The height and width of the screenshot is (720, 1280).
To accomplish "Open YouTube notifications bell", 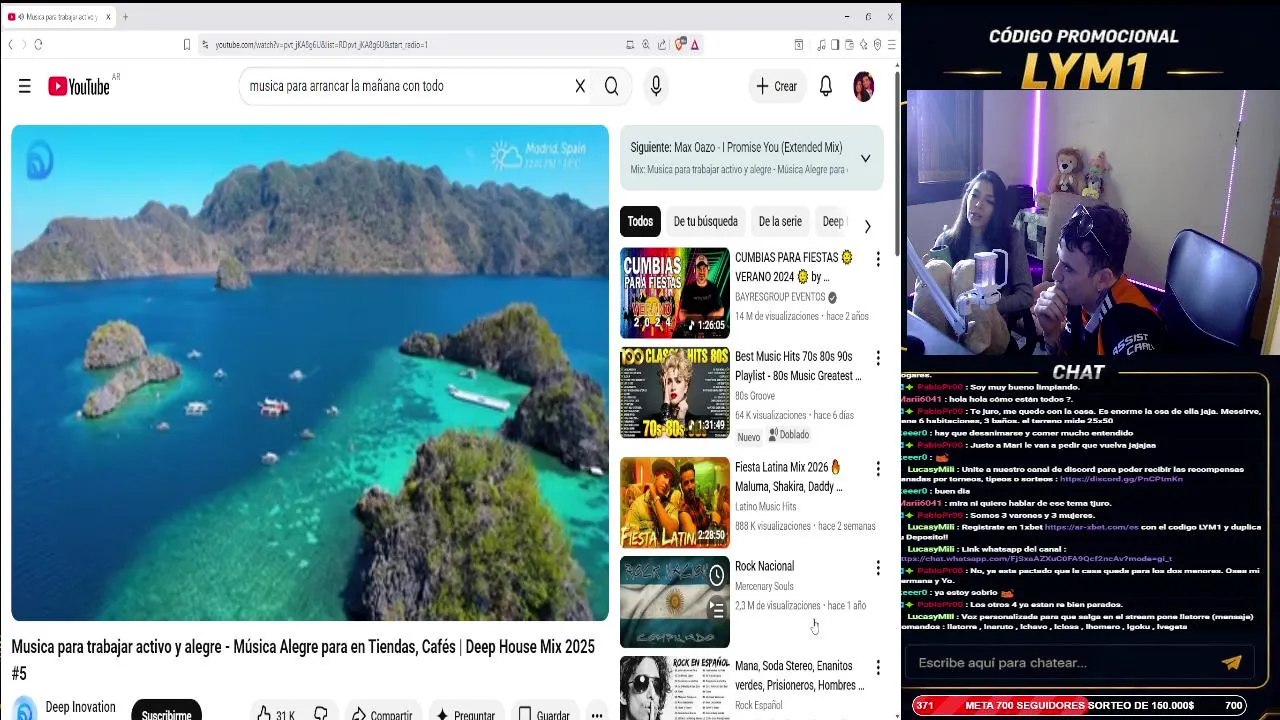I will 826,87.
